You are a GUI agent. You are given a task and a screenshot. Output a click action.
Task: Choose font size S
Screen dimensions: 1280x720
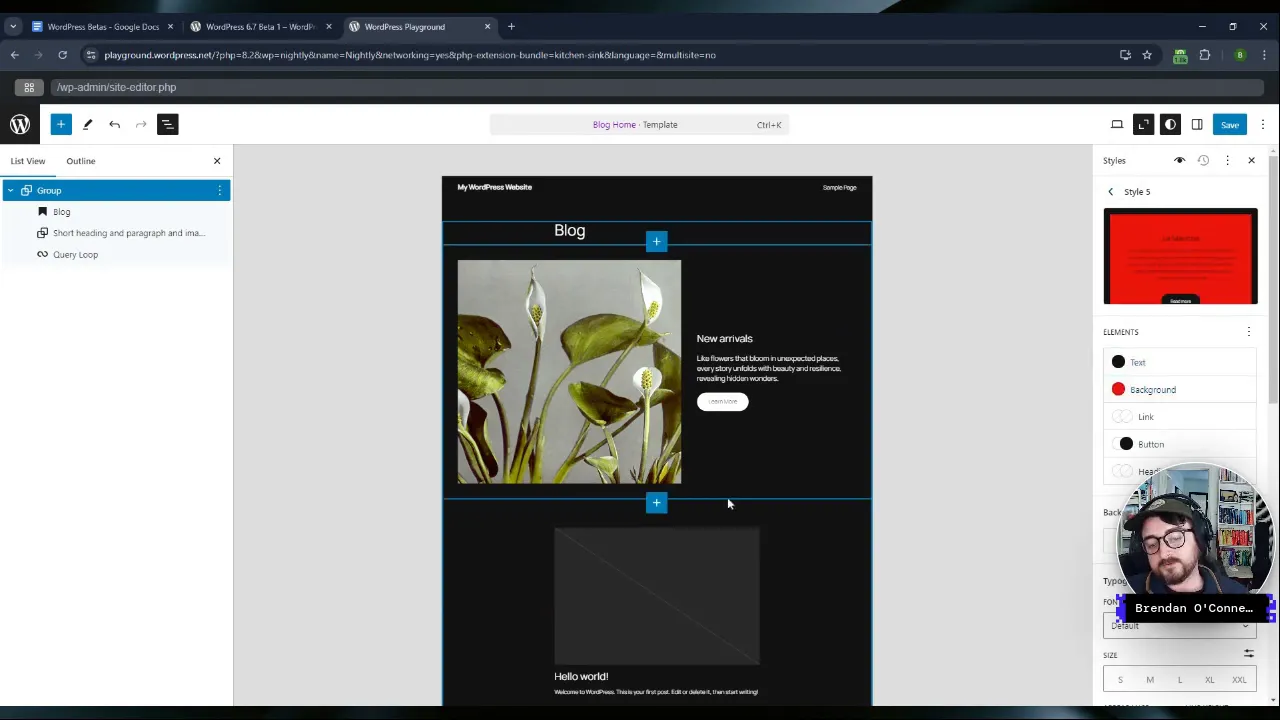[x=1120, y=680]
